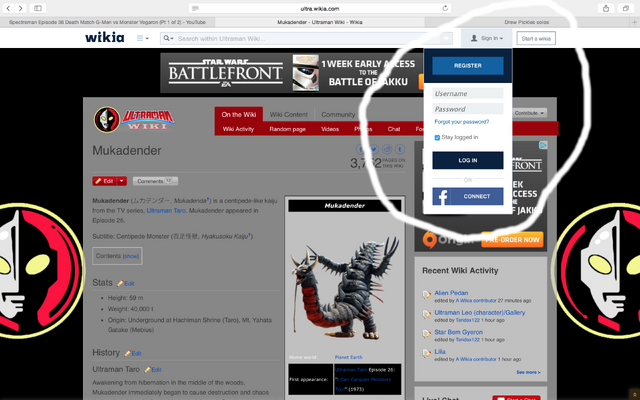Submit search with the arrow button
Image resolution: width=640 pixels, height=400 pixels.
(446, 38)
